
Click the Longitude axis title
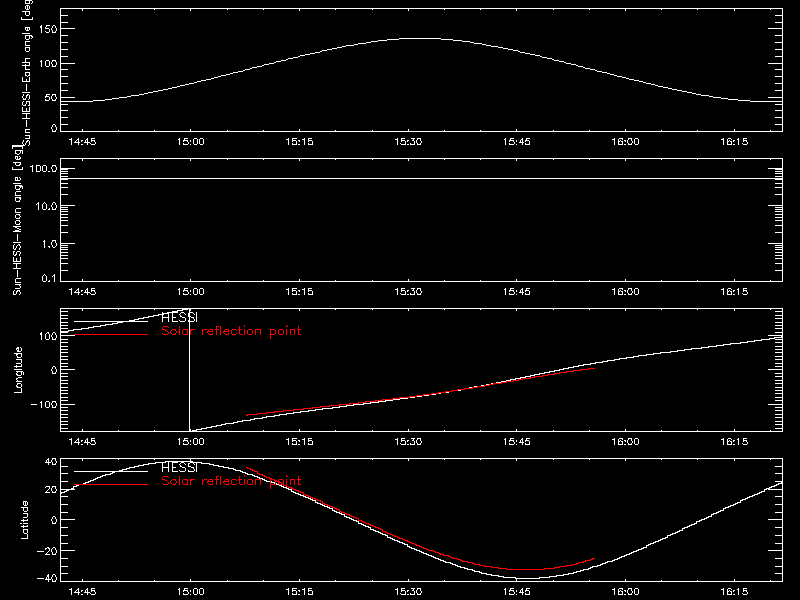[x=18, y=370]
